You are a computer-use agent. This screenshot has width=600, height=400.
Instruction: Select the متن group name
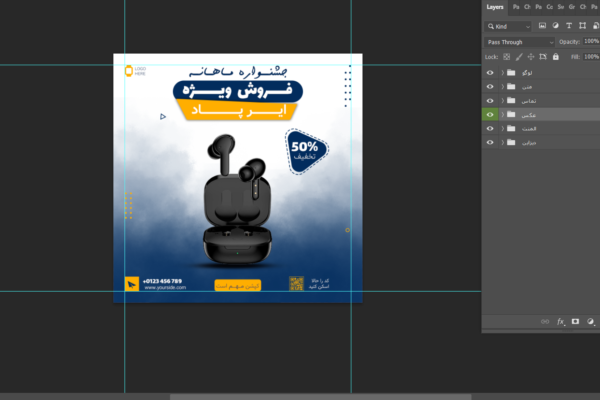pos(527,87)
